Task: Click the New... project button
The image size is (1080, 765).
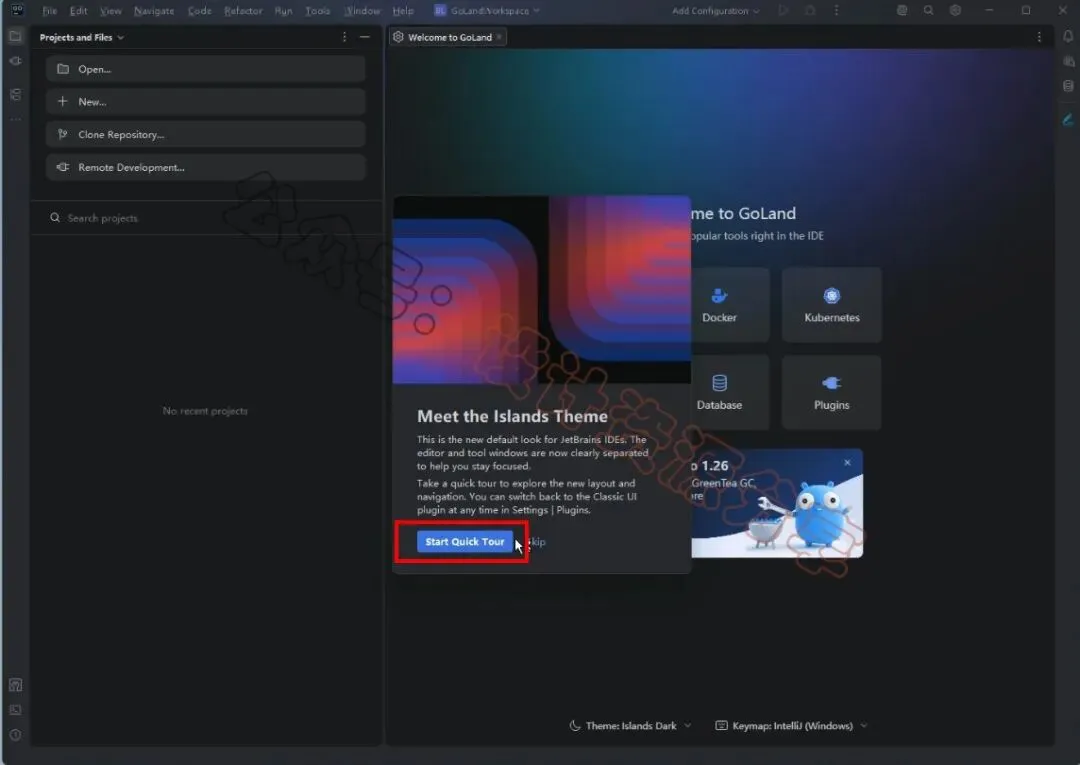Action: point(205,102)
